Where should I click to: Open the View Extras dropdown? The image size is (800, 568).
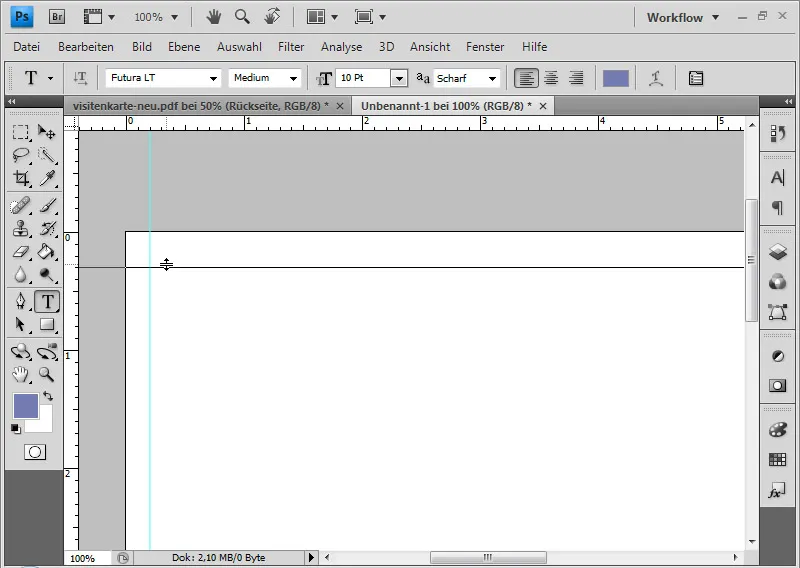[x=99, y=17]
